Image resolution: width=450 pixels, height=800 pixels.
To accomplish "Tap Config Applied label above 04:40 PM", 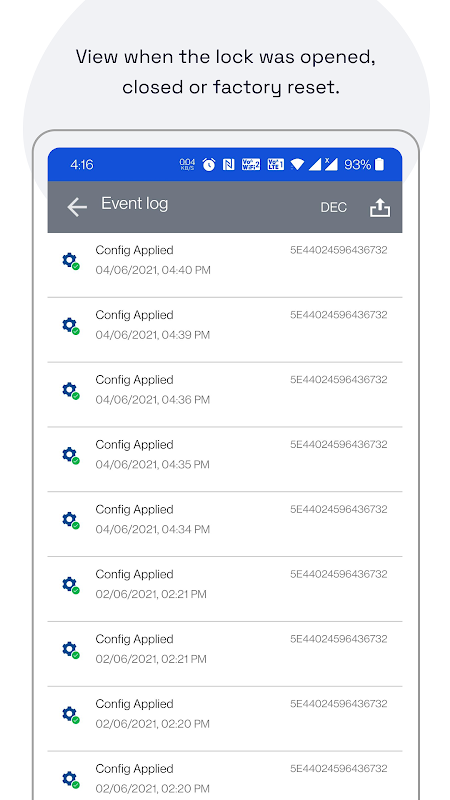I will click(x=134, y=251).
